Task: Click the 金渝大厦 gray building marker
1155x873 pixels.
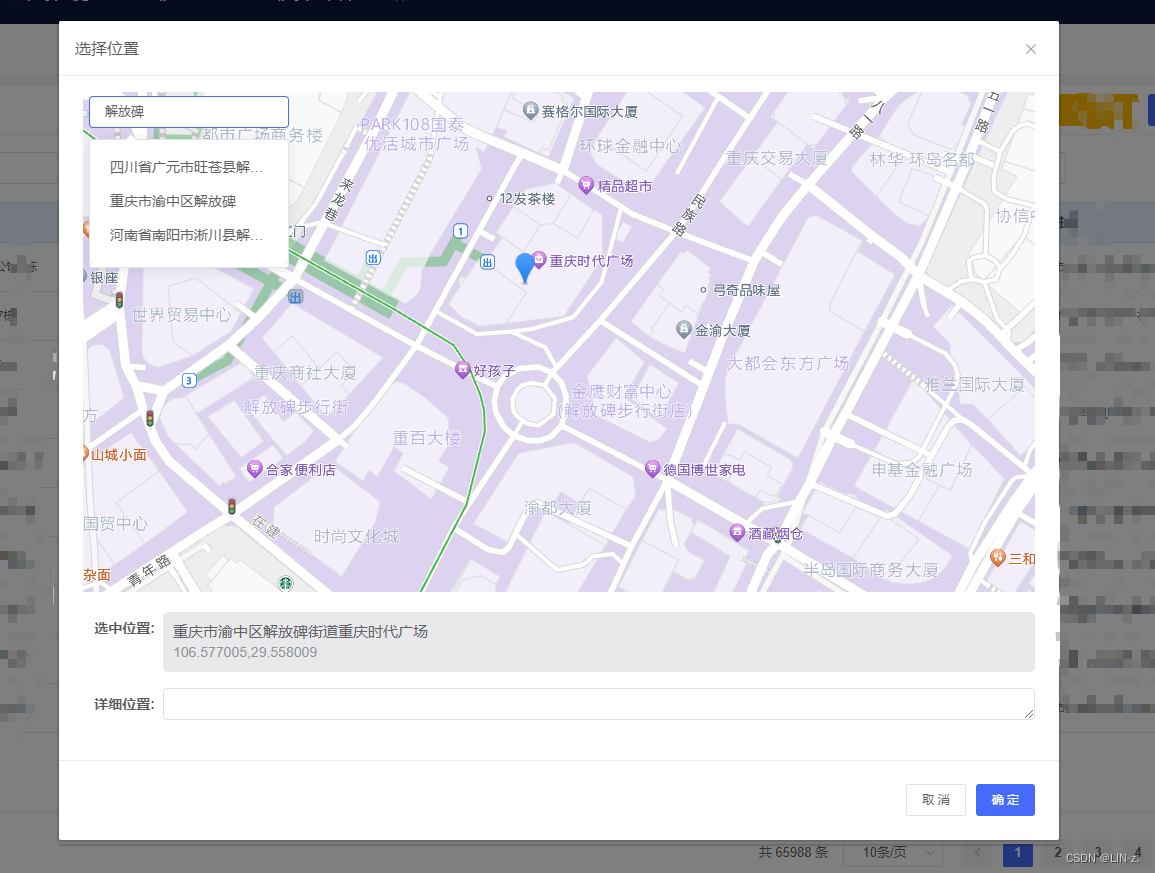Action: tap(683, 329)
